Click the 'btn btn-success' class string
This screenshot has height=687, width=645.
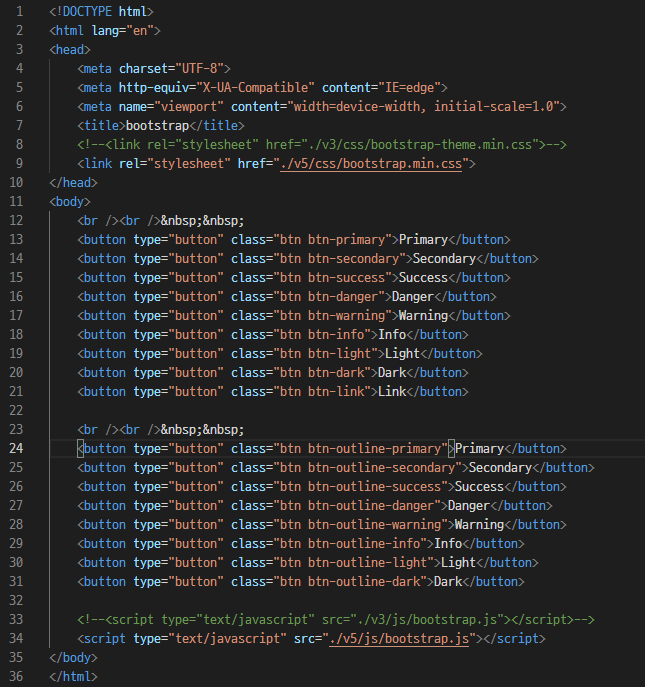pos(332,277)
